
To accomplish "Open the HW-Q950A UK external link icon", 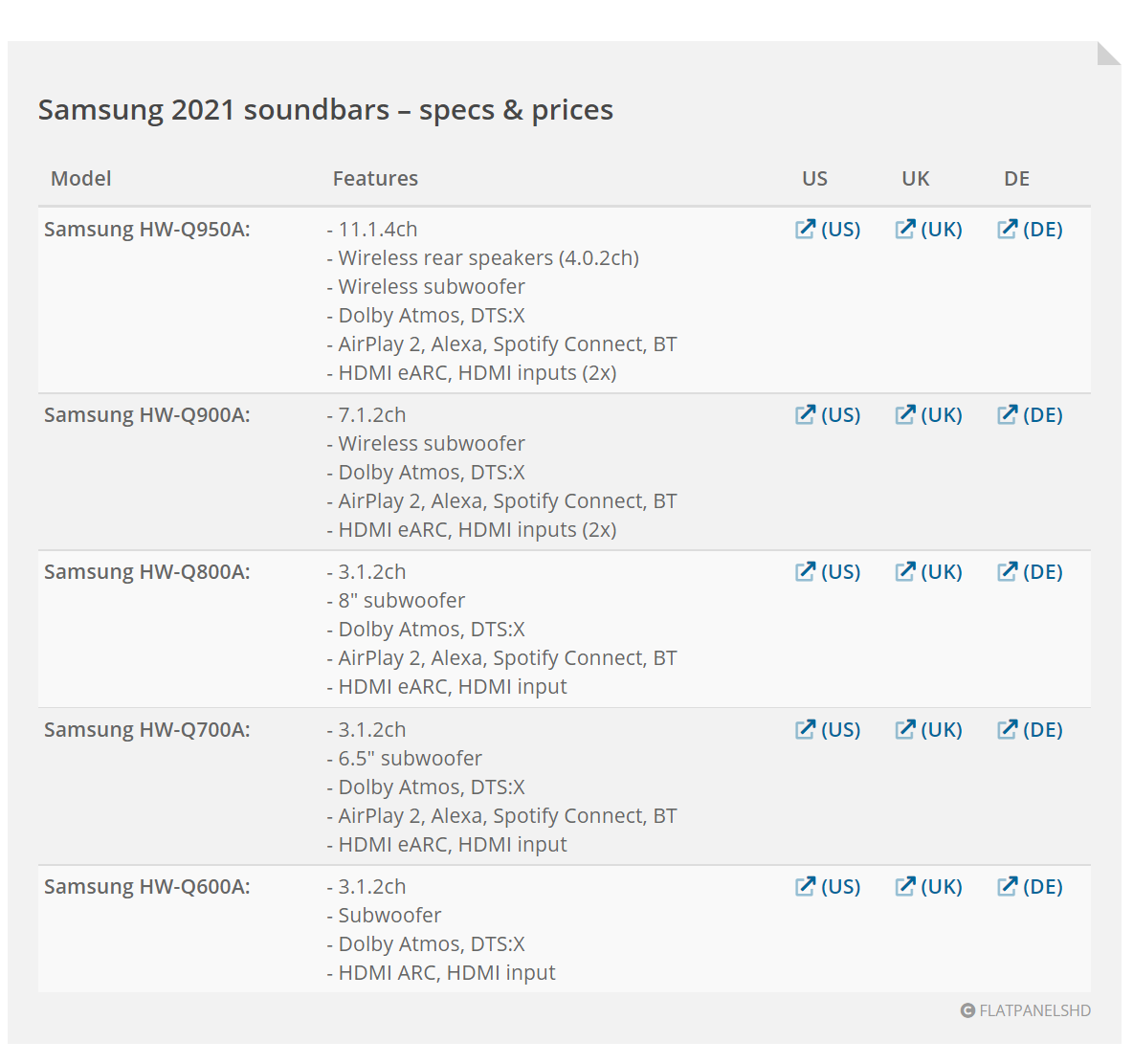I will (x=904, y=229).
